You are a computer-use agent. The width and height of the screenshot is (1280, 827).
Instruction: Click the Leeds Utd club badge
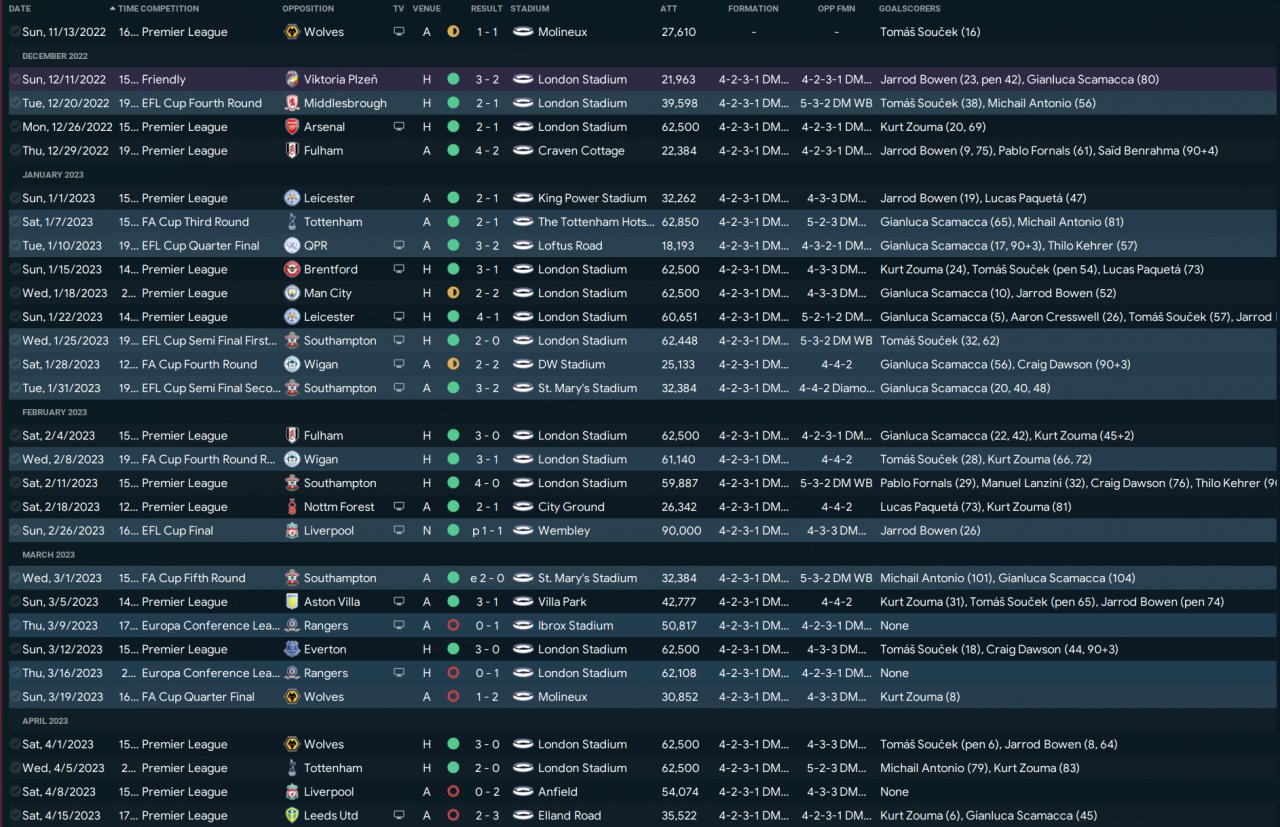click(292, 816)
